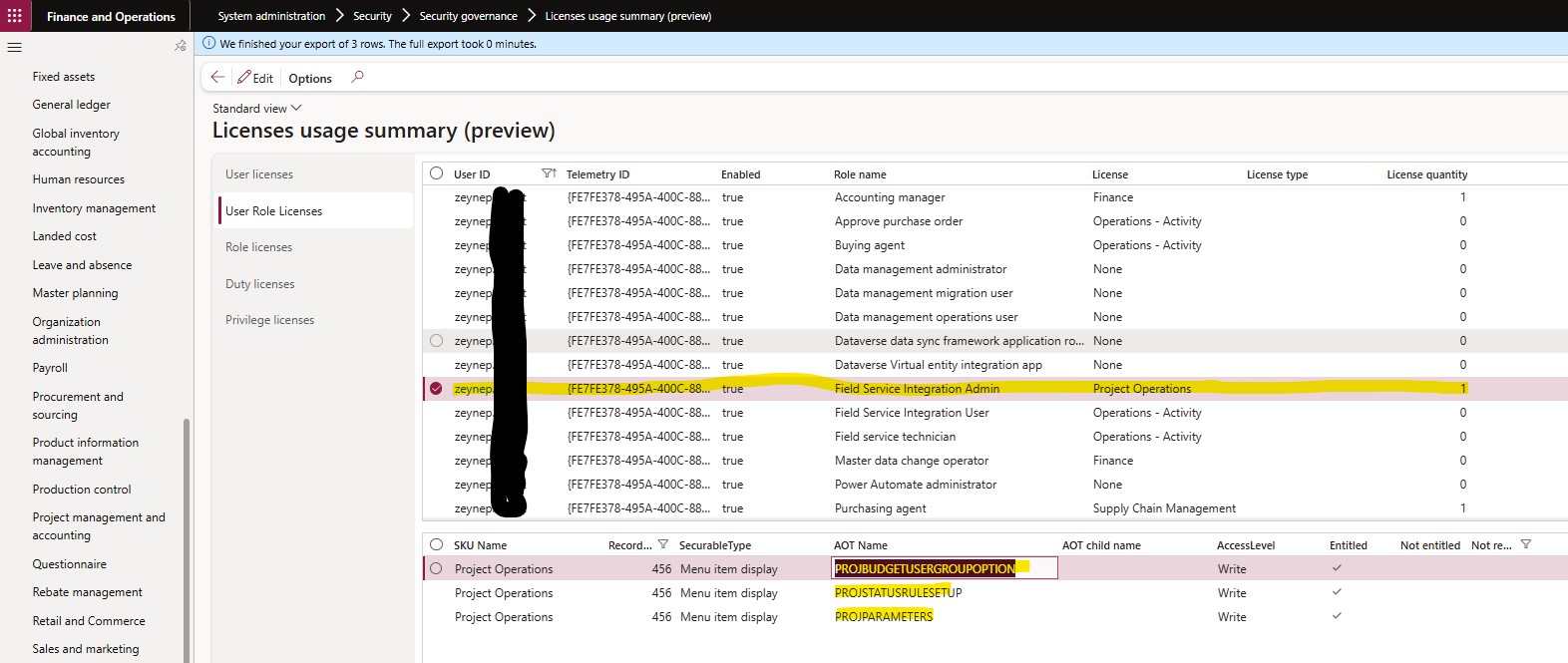Click the search magnifier in the toolbar
Viewport: 1568px width, 663px height.
pyautogui.click(x=357, y=77)
